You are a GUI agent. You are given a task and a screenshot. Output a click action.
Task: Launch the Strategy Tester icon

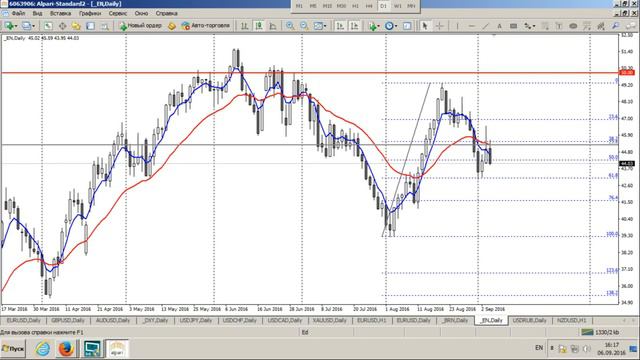pos(104,26)
